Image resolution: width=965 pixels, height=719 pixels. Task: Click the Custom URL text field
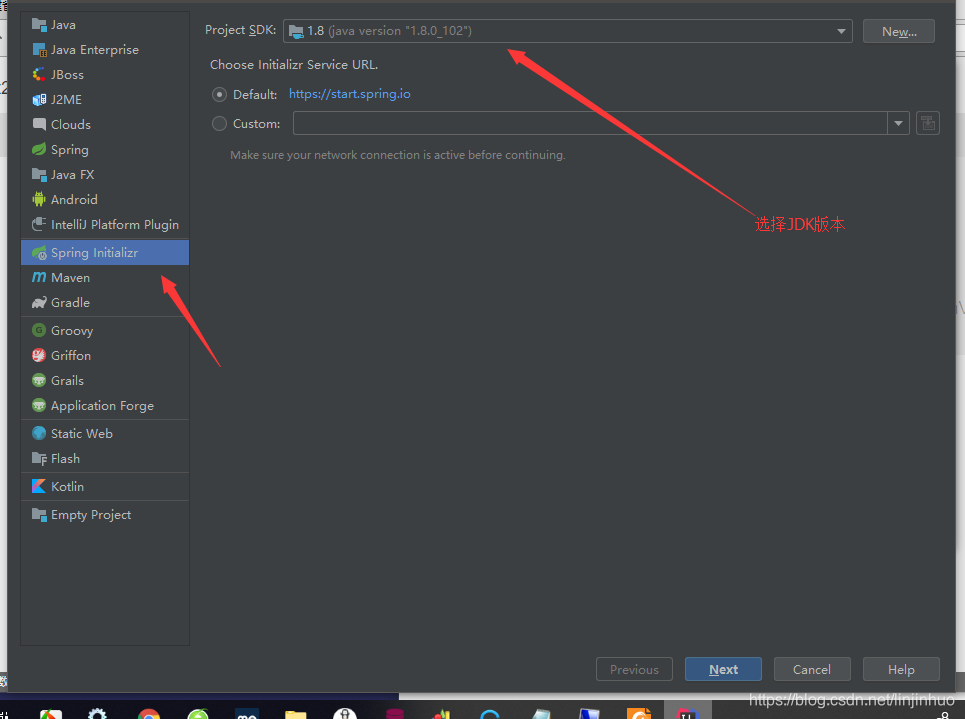pos(590,123)
